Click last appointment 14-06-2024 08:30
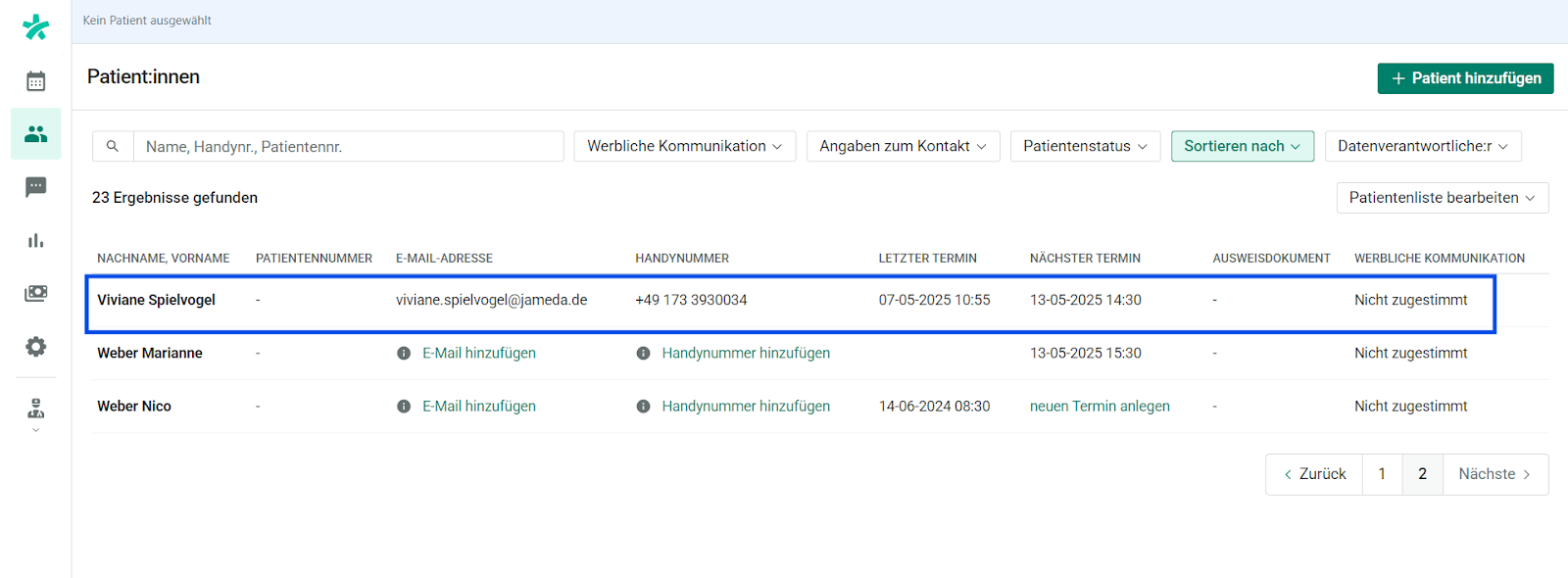1568x578 pixels. click(x=934, y=406)
